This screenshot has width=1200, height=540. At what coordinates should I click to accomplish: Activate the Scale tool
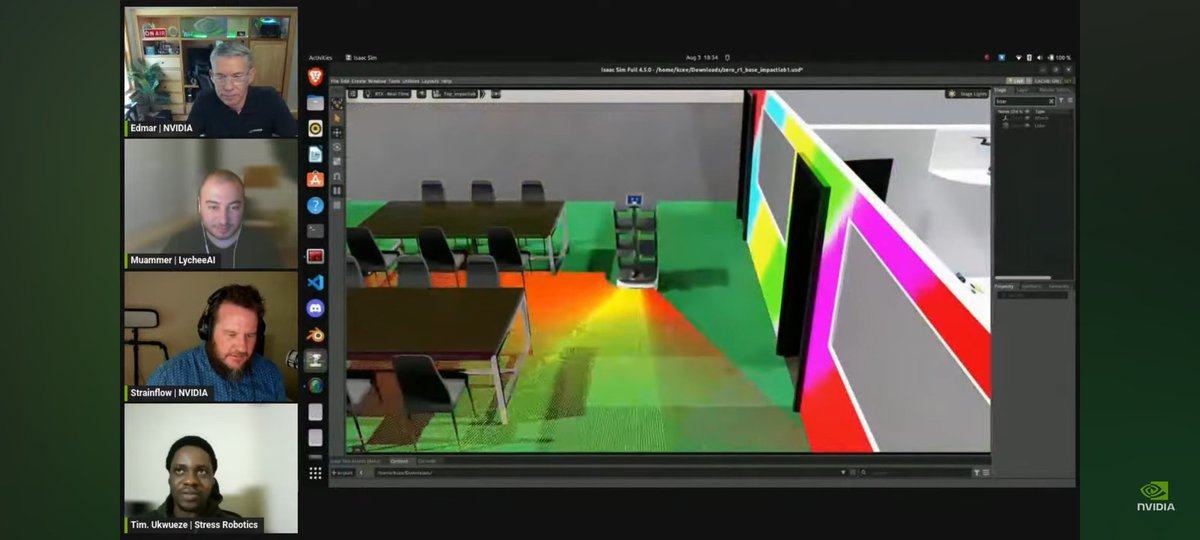[337, 161]
